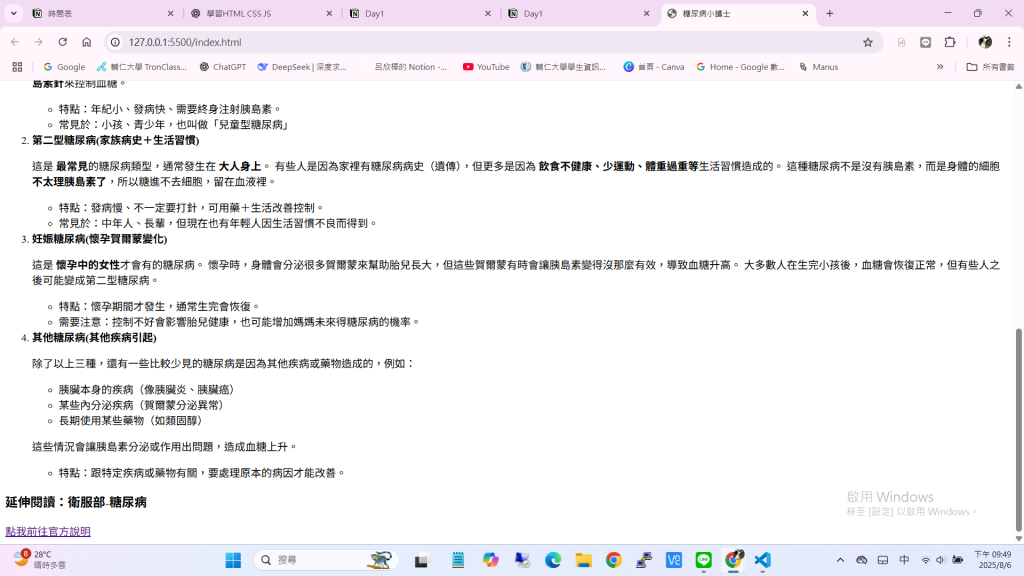Open Visual Studio Code from taskbar
This screenshot has width=1024, height=576.
(762, 560)
